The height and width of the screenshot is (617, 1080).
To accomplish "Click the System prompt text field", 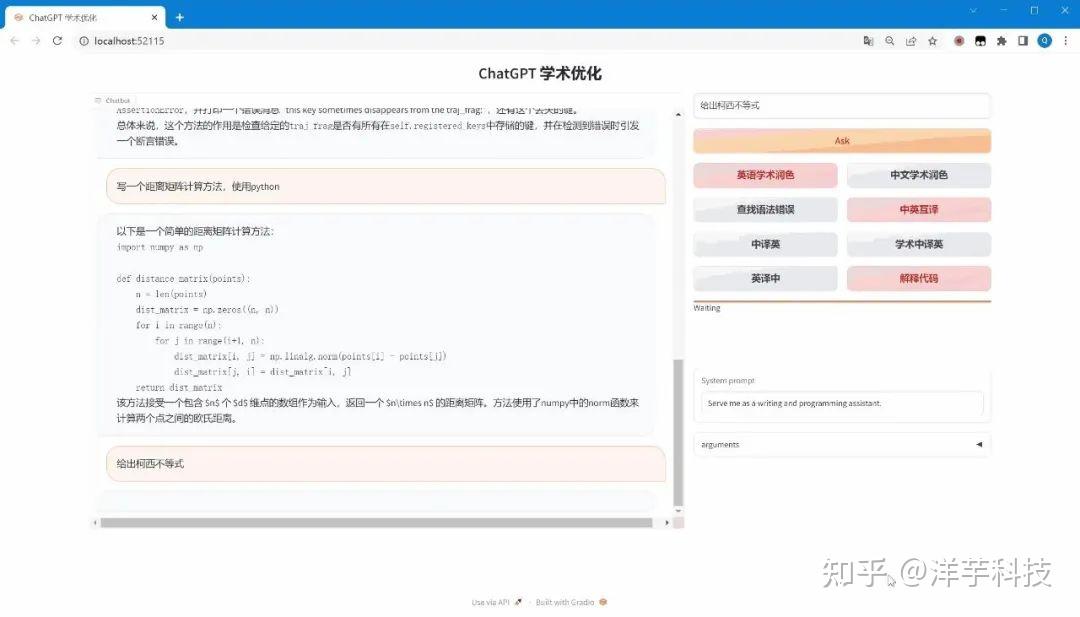I will (841, 404).
